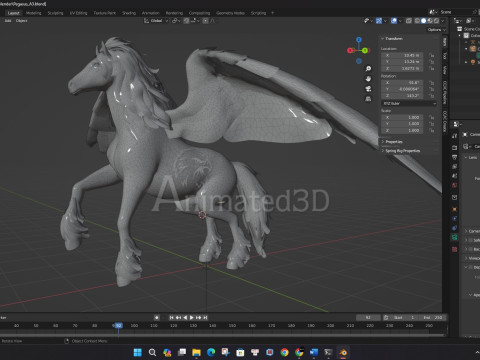Play animation forward button
The height and width of the screenshot is (360, 480).
point(192,318)
